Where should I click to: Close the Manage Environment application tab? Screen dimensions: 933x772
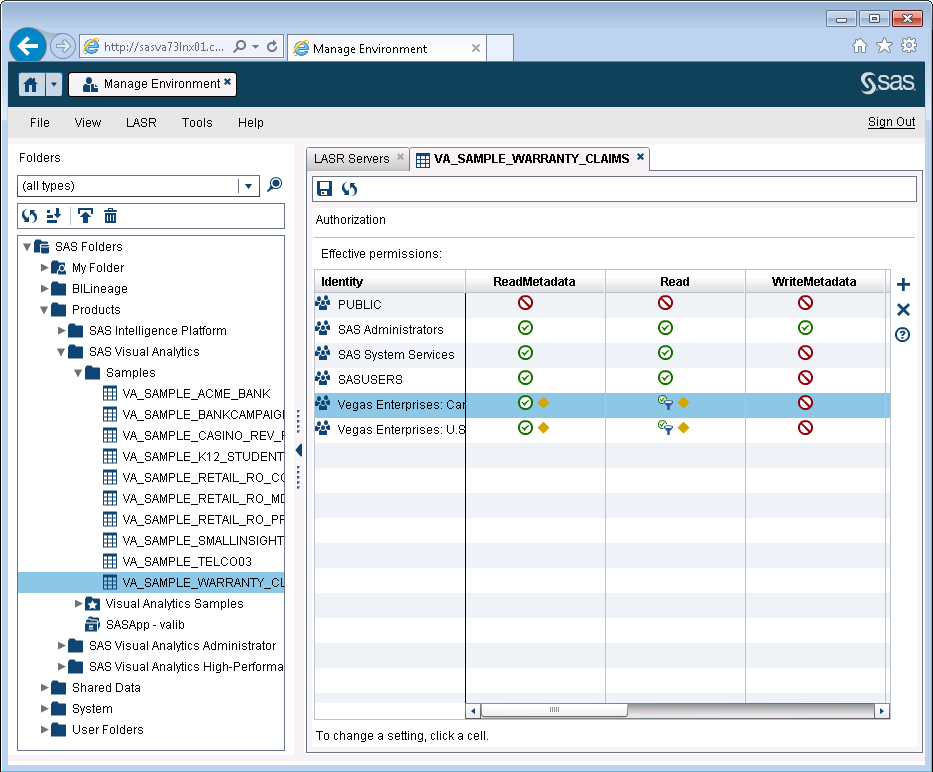coord(227,82)
